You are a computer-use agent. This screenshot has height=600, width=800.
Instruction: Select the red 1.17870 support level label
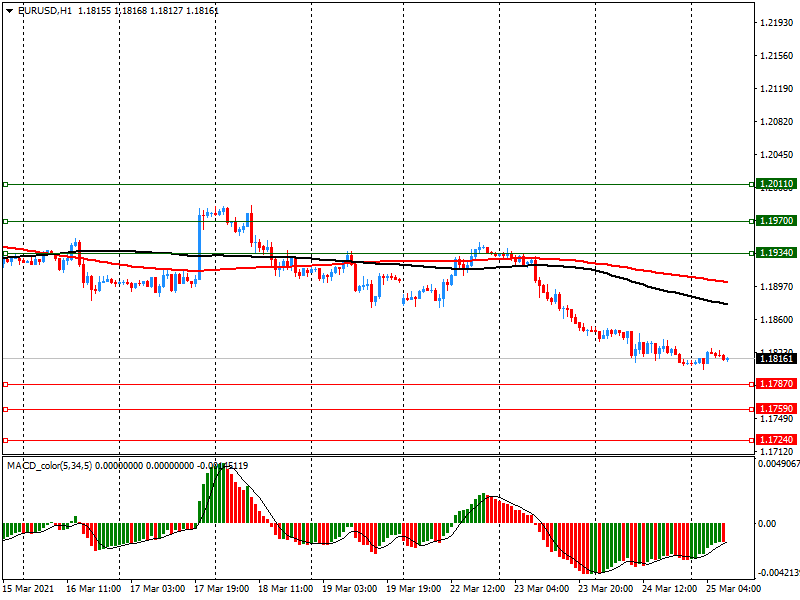point(776,384)
